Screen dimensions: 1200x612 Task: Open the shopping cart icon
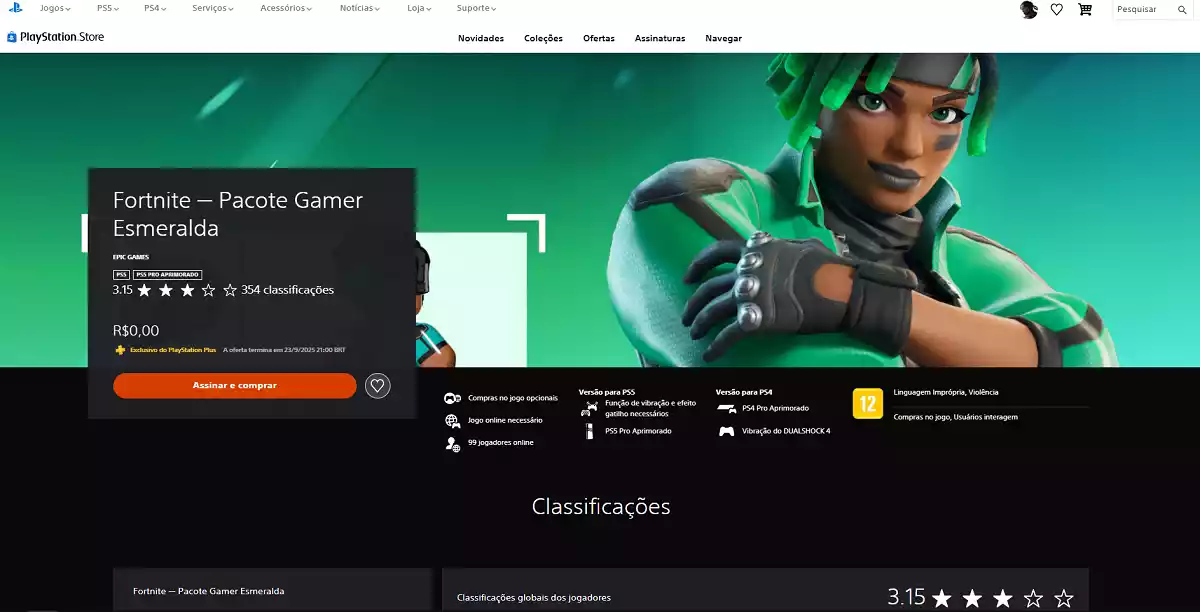1085,9
